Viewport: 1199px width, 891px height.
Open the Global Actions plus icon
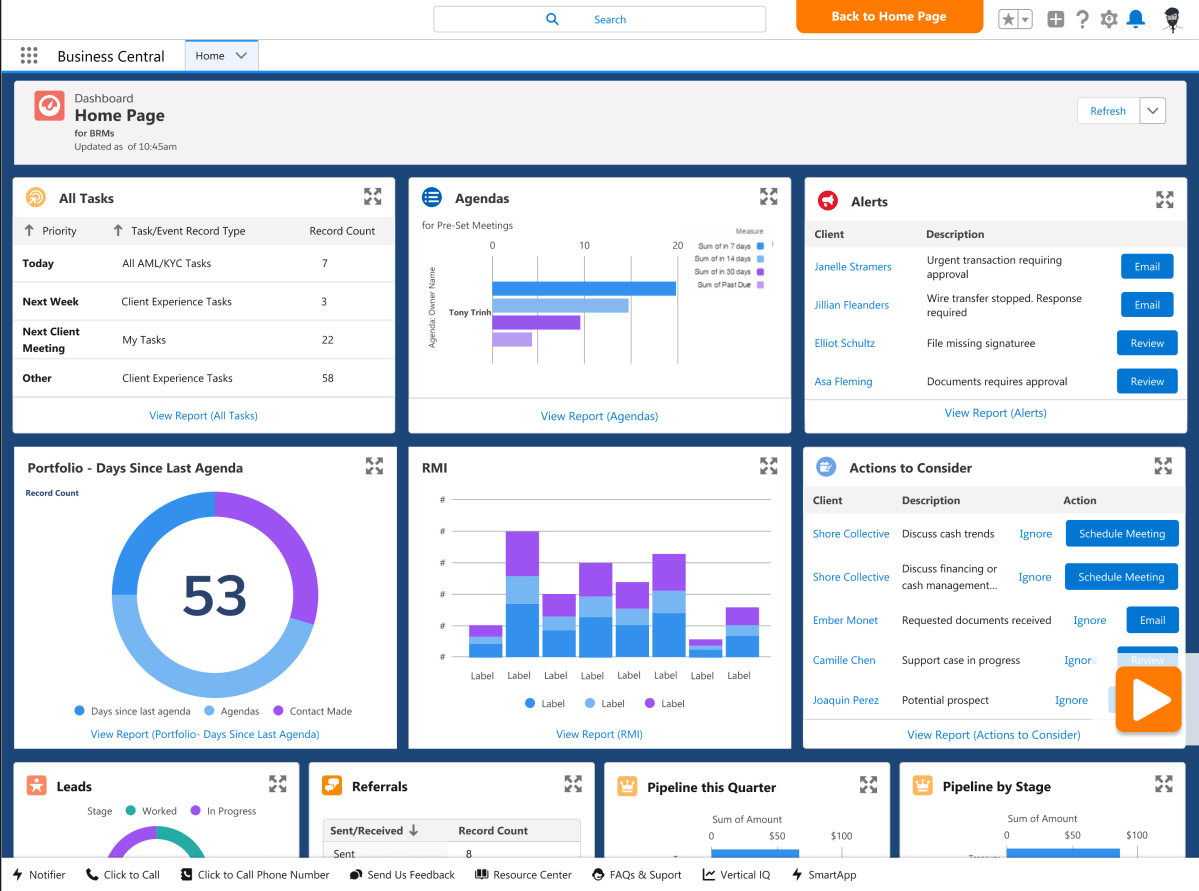coord(1055,18)
